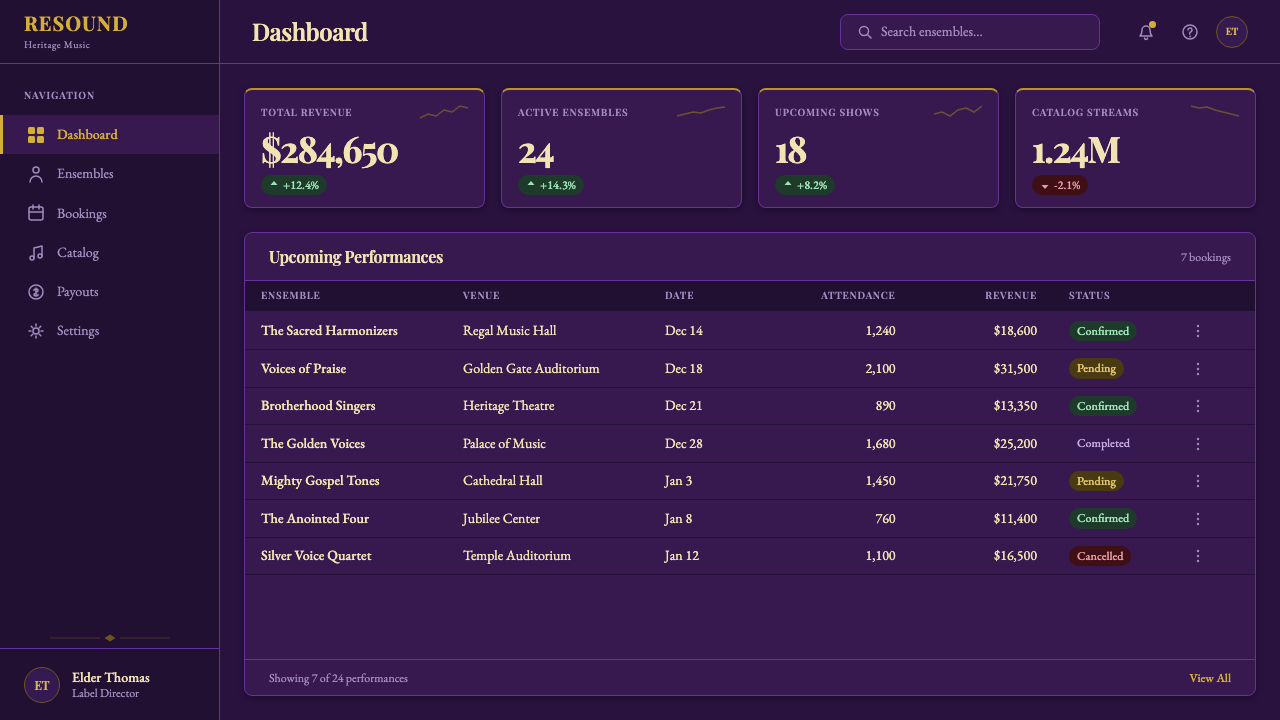This screenshot has width=1280, height=720.
Task: Sort by Ensemble column header
Action: [x=290, y=296]
